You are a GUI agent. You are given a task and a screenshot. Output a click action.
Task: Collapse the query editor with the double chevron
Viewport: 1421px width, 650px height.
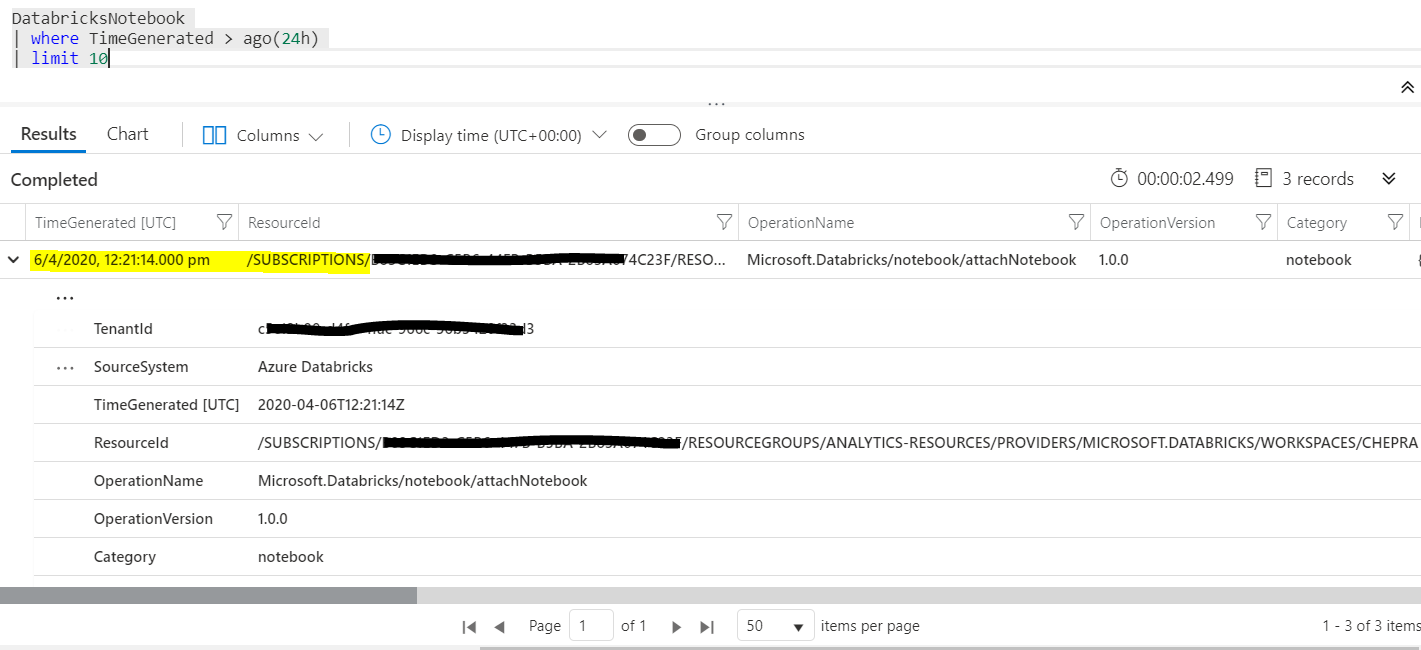[x=1407, y=88]
